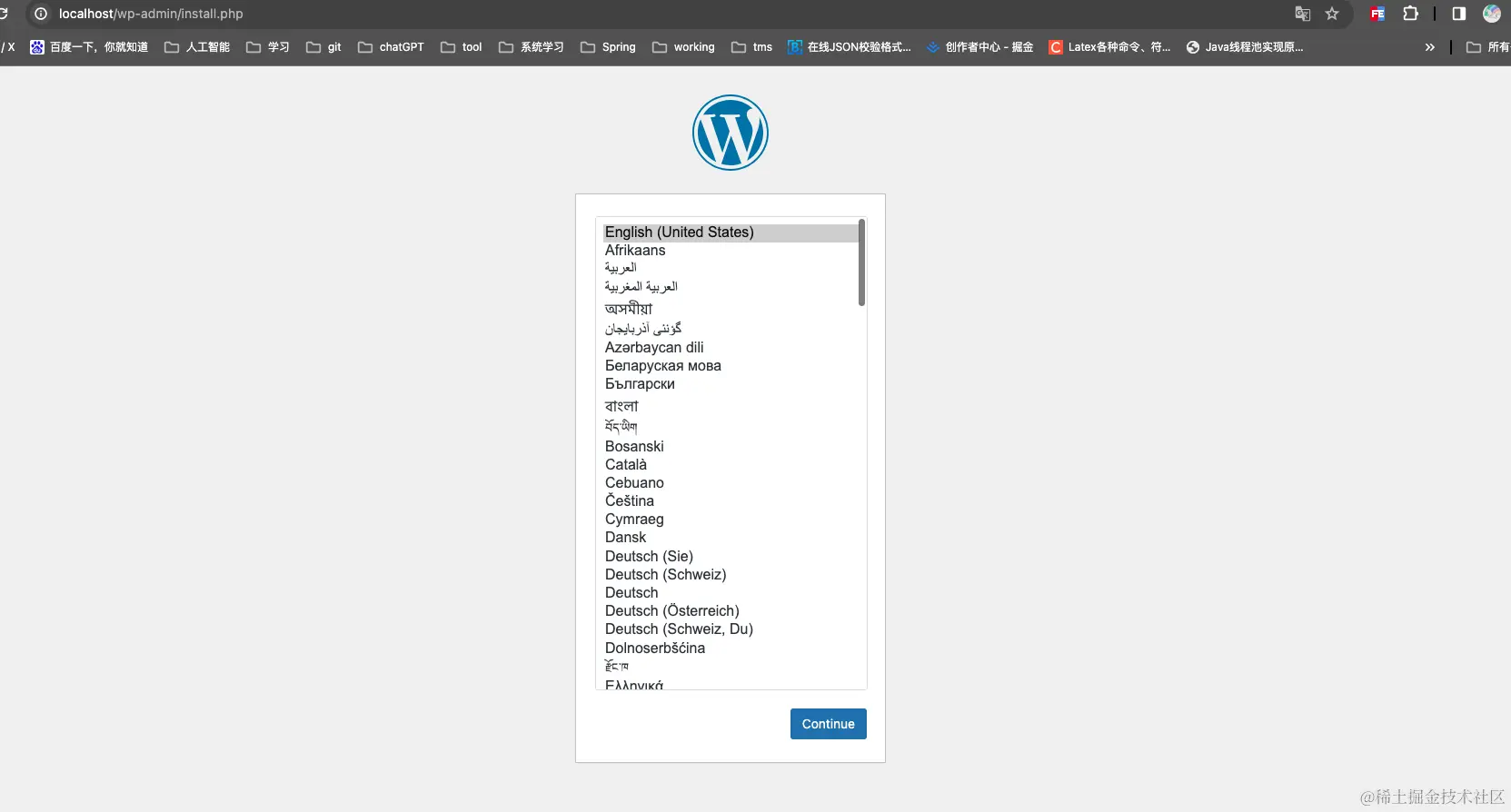
Task: Open the extensions puzzle icon
Action: 1410,14
